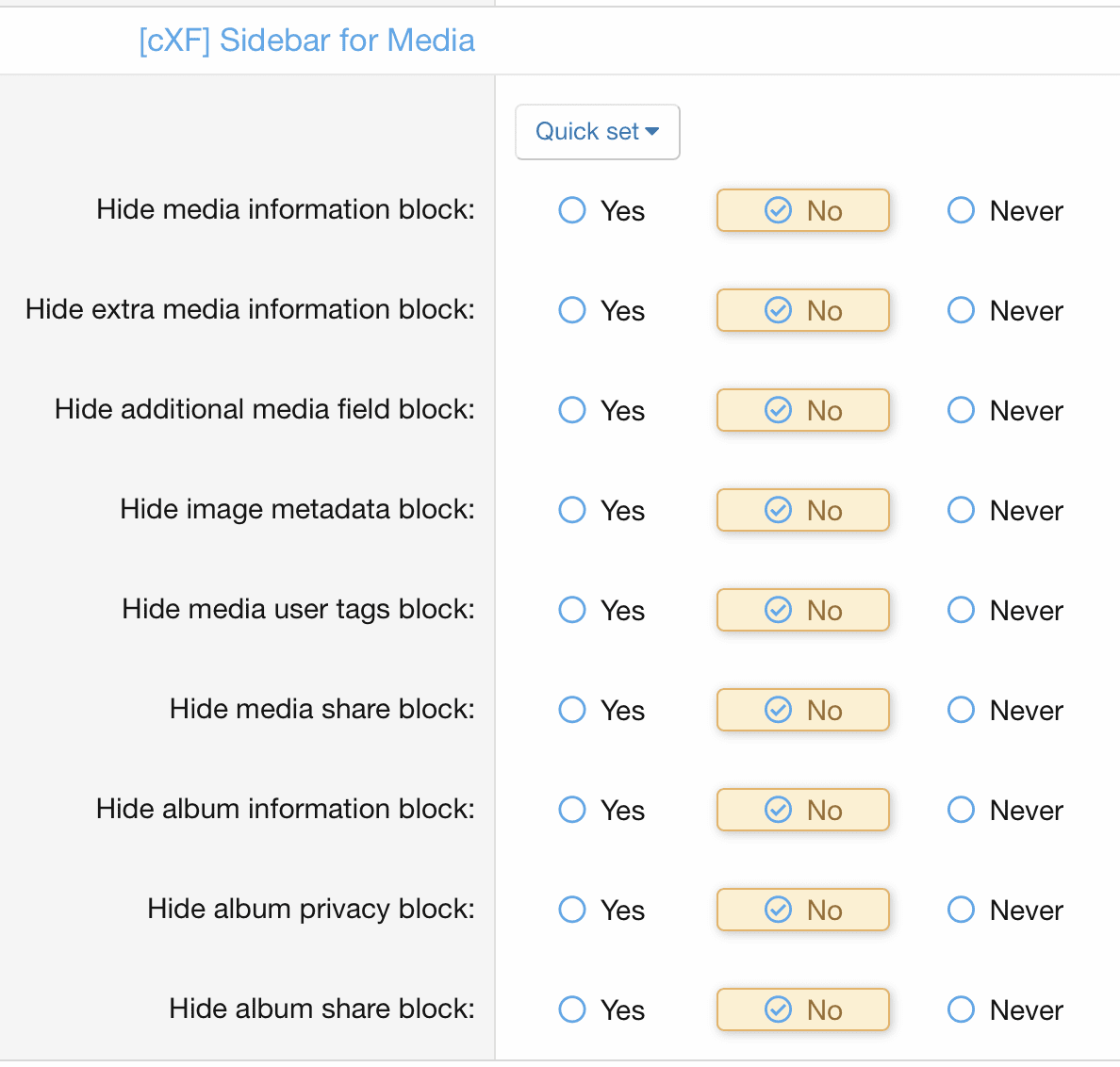Set Hide additional media field block to Never
The height and width of the screenshot is (1067, 1120).
pyautogui.click(x=961, y=410)
